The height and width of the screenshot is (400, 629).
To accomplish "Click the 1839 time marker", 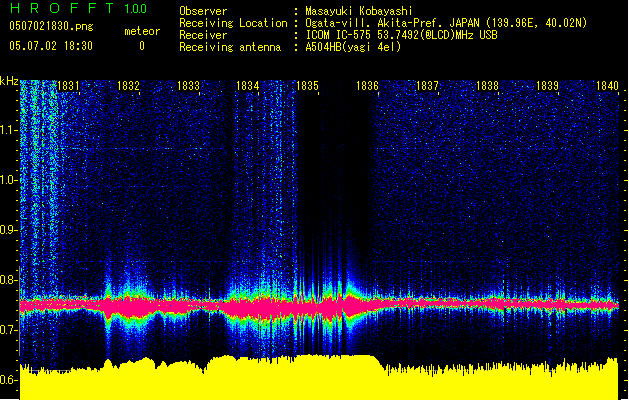I will click(548, 86).
